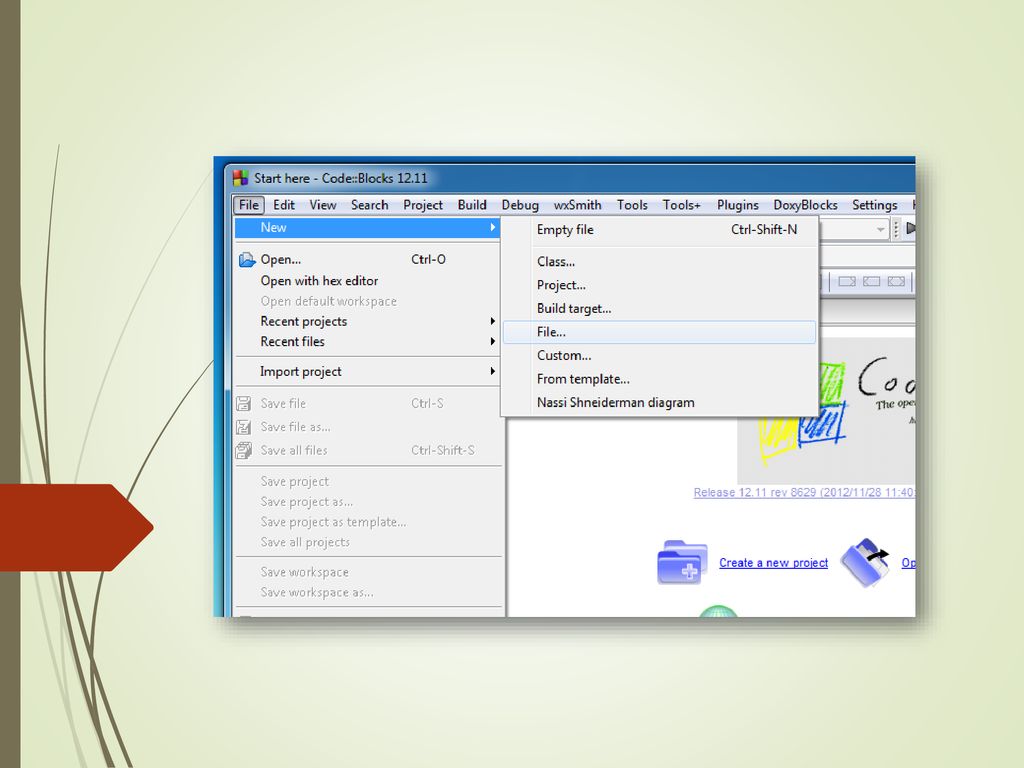This screenshot has height=768, width=1024.
Task: Click the Open folder icon in File menu
Action: click(247, 260)
